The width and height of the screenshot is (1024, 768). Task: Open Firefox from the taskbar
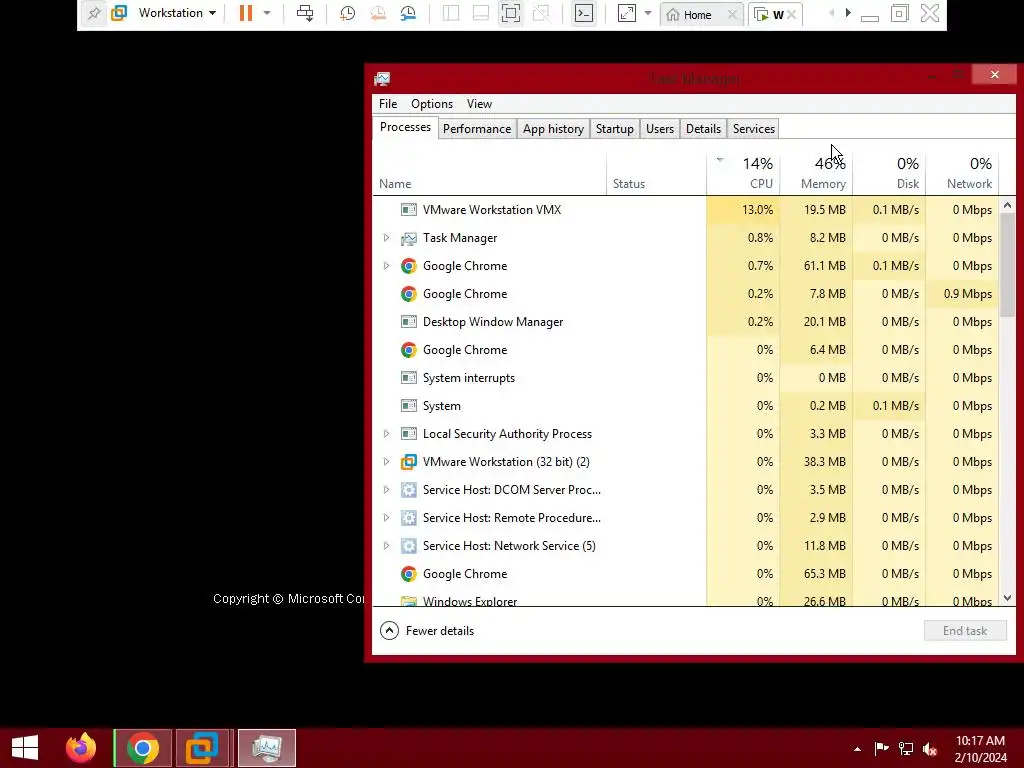pos(81,748)
